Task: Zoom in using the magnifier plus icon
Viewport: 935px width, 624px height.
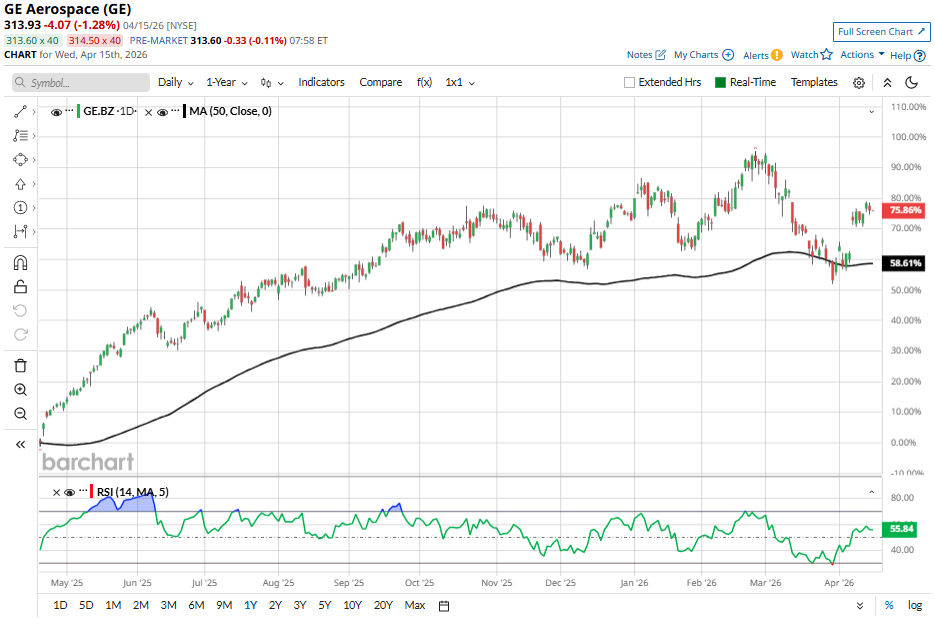Action: (20, 390)
